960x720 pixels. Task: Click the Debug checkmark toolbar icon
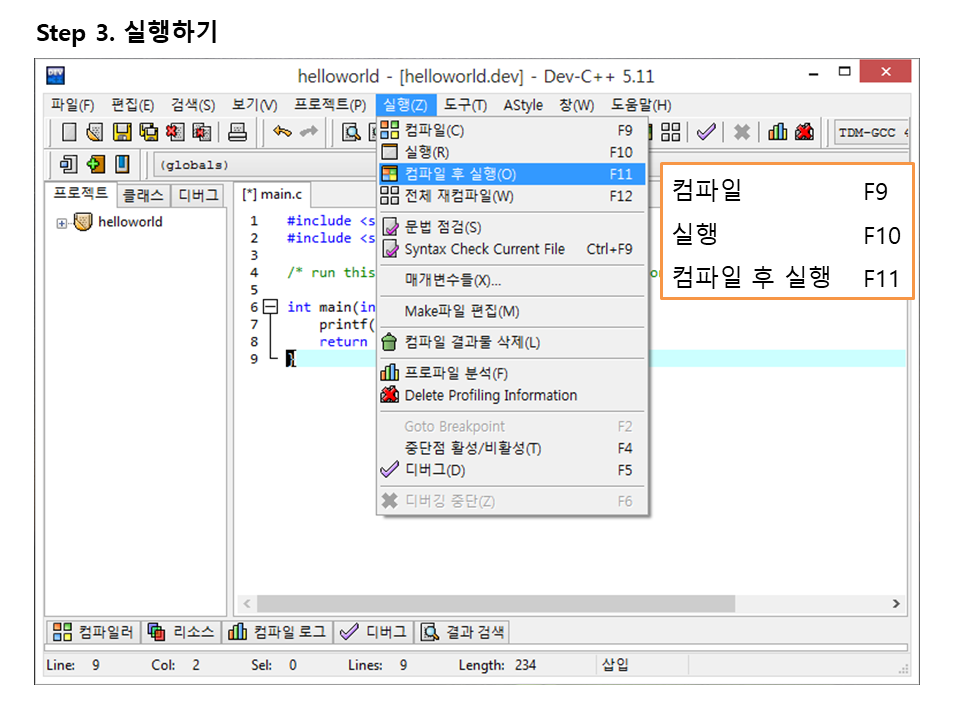[x=706, y=132]
